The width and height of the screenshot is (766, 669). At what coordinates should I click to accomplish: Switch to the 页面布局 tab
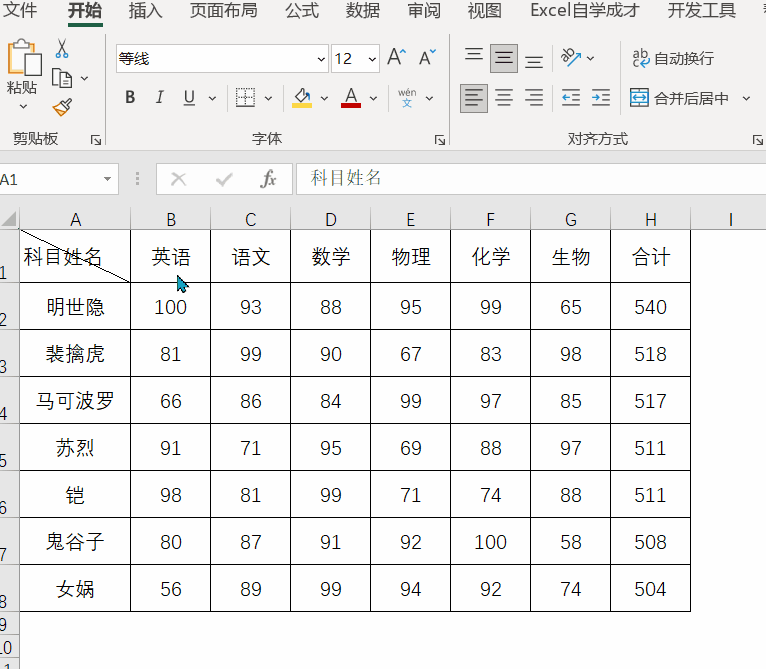pos(223,10)
